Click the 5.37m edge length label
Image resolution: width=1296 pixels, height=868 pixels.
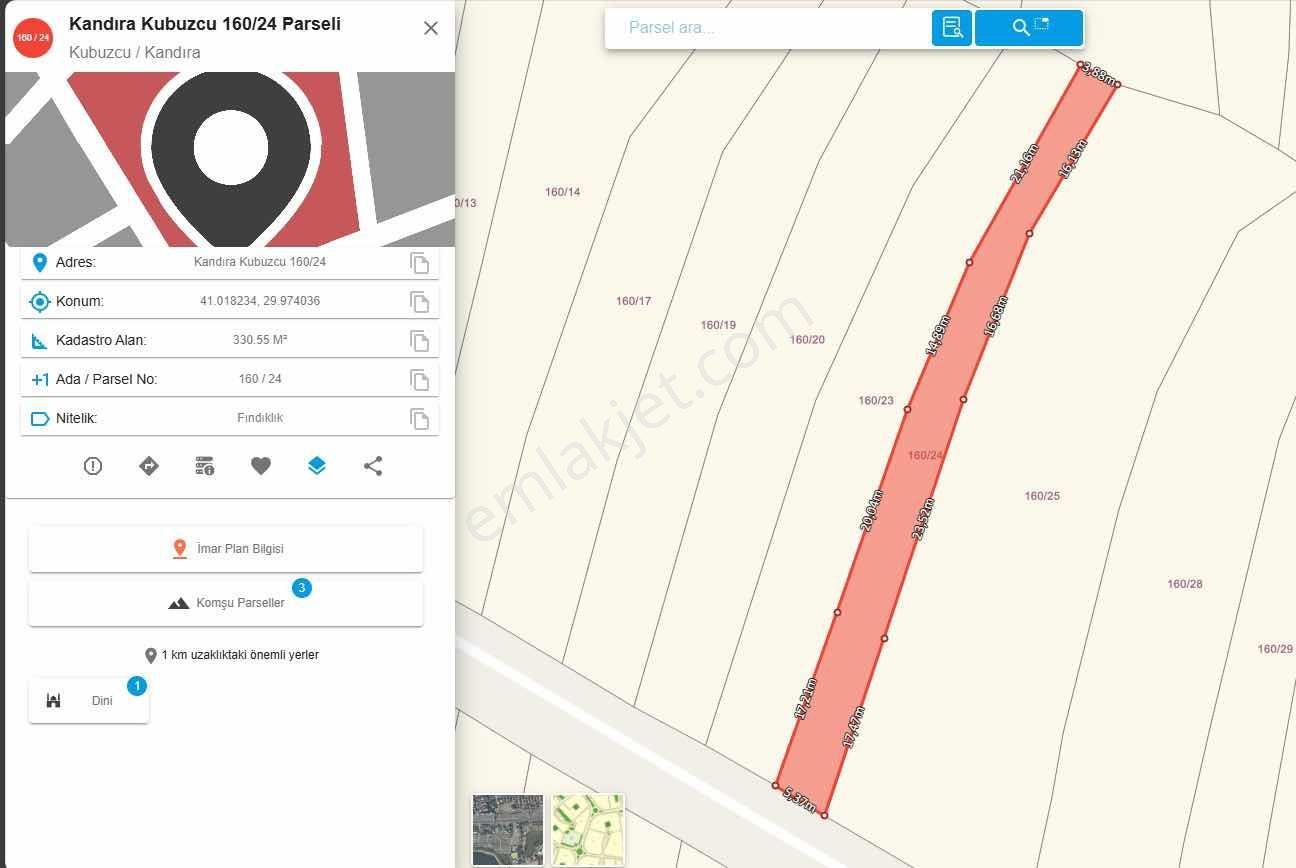point(800,800)
